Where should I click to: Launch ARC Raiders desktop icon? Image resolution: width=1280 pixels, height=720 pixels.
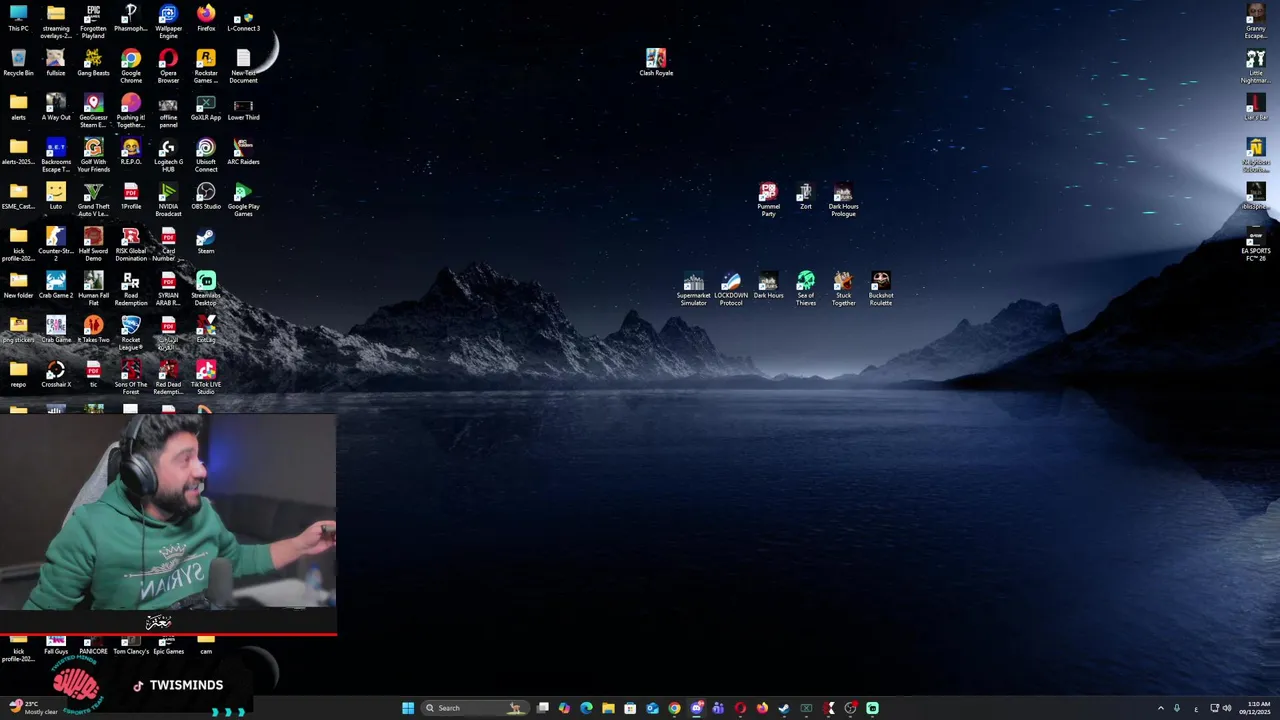tap(243, 152)
